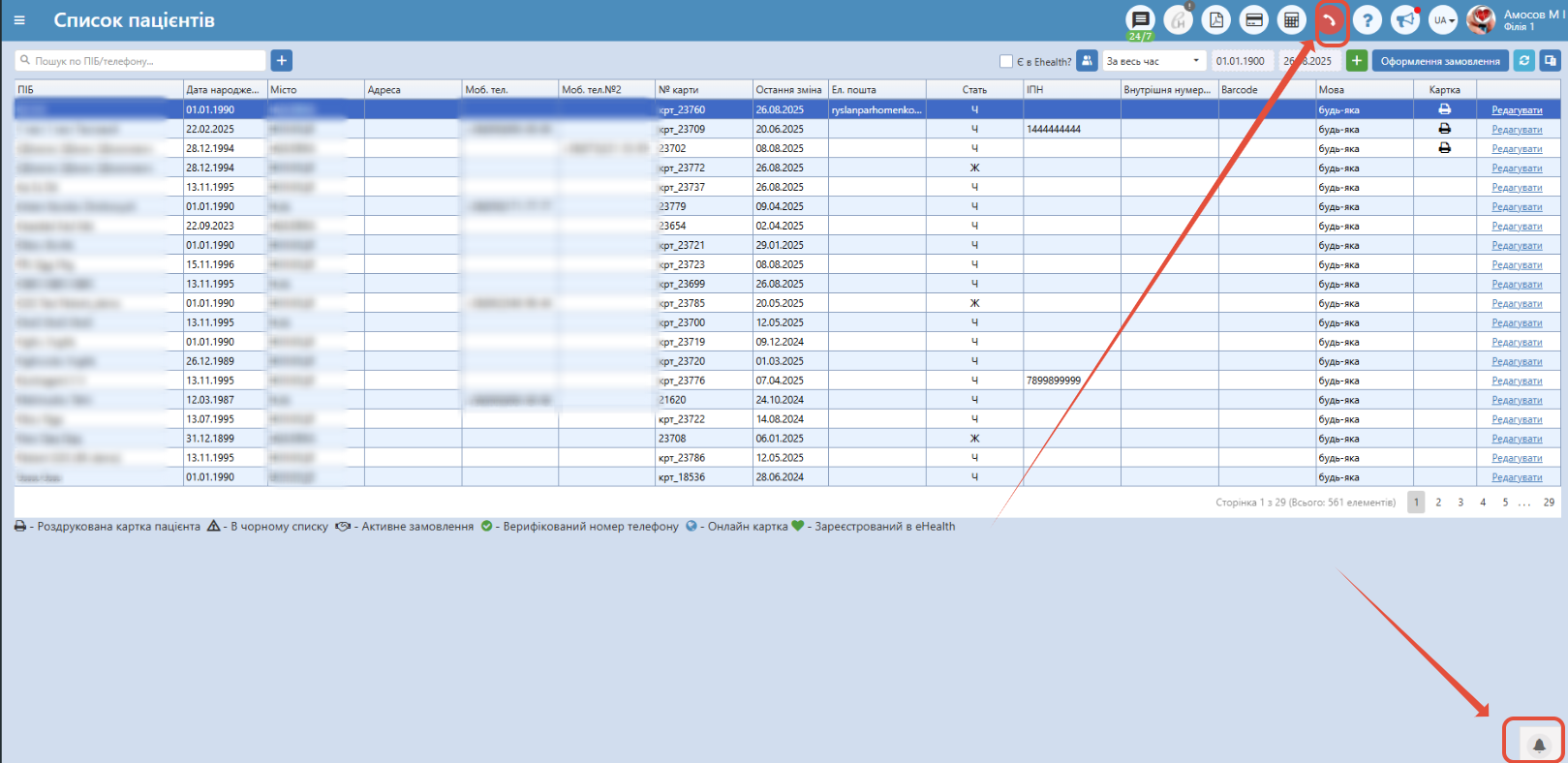Sort by 'Ел. пошта' column header

point(877,89)
